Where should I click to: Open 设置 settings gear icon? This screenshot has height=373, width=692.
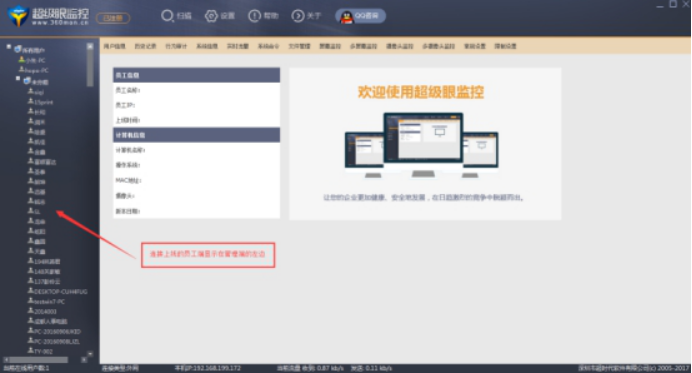point(211,16)
